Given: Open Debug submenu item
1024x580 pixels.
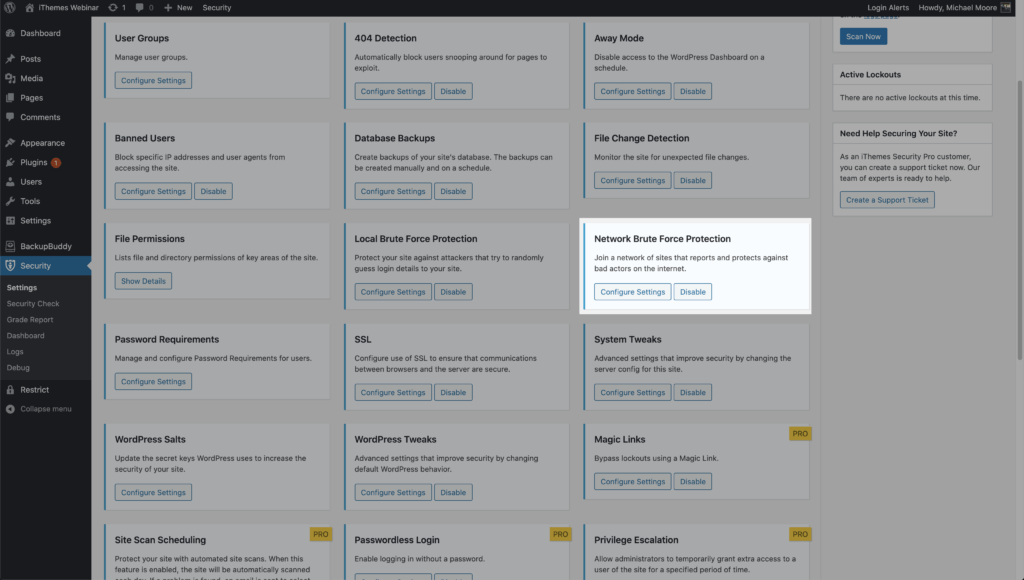Looking at the screenshot, I should point(18,368).
